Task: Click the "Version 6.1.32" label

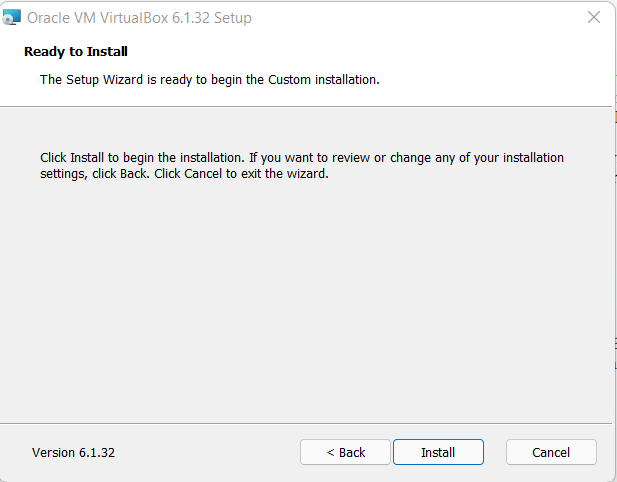Action: (x=73, y=452)
